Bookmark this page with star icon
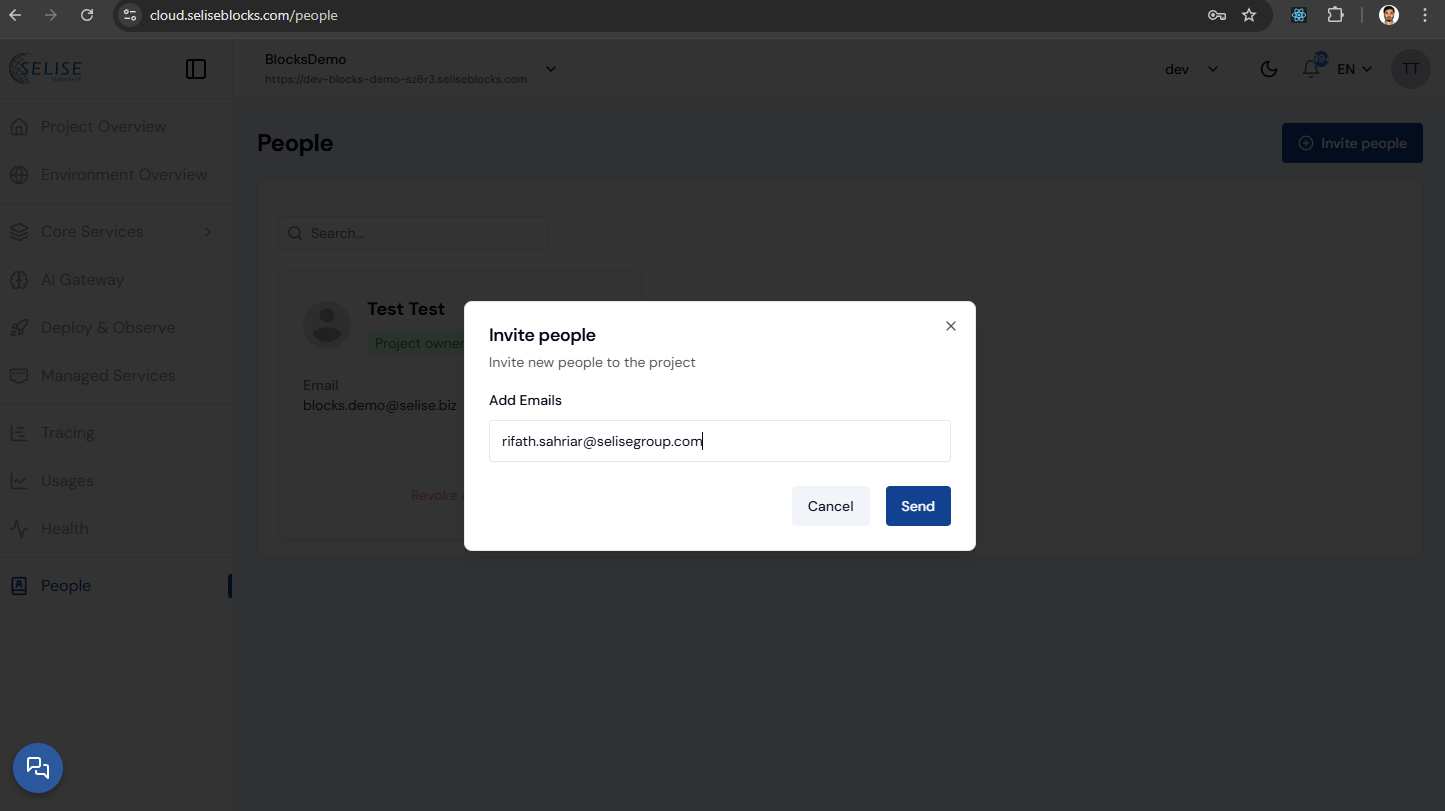Image resolution: width=1445 pixels, height=811 pixels. click(1248, 15)
